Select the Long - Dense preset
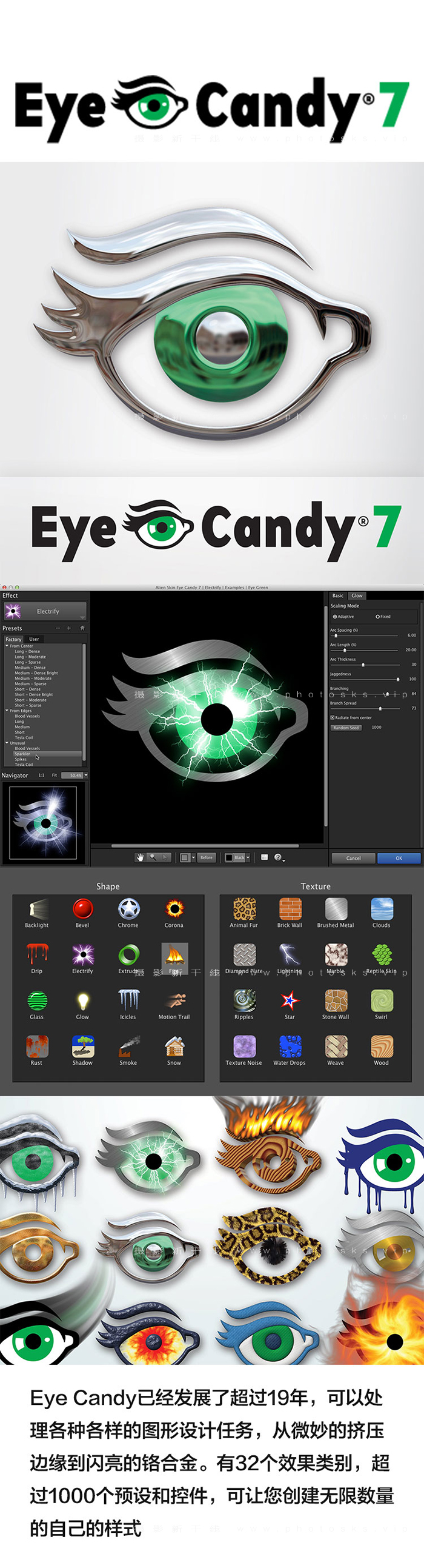Viewport: 424px width, 1568px height. click(27, 651)
